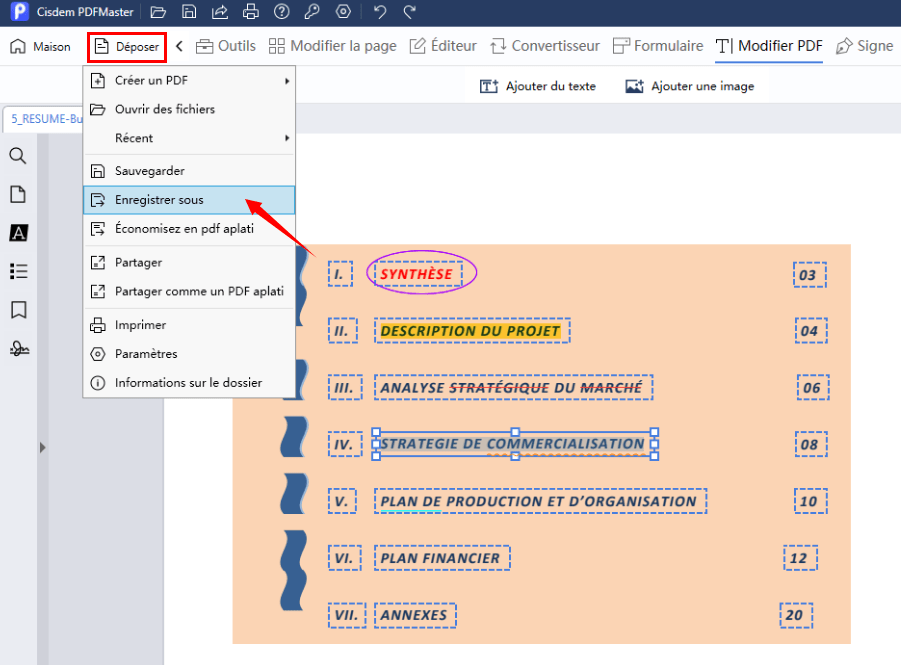Viewport: 902px width, 665px height.
Task: Click the open folder icon in title bar
Action: coord(158,12)
